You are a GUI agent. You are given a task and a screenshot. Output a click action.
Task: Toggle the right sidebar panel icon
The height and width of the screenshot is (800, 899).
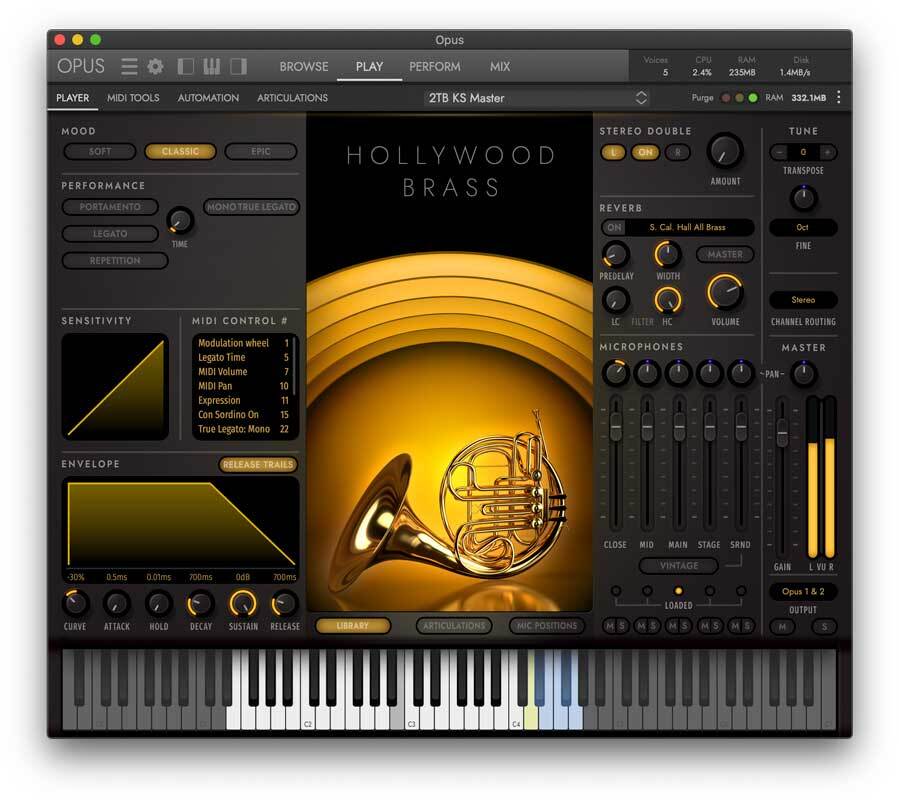point(238,67)
